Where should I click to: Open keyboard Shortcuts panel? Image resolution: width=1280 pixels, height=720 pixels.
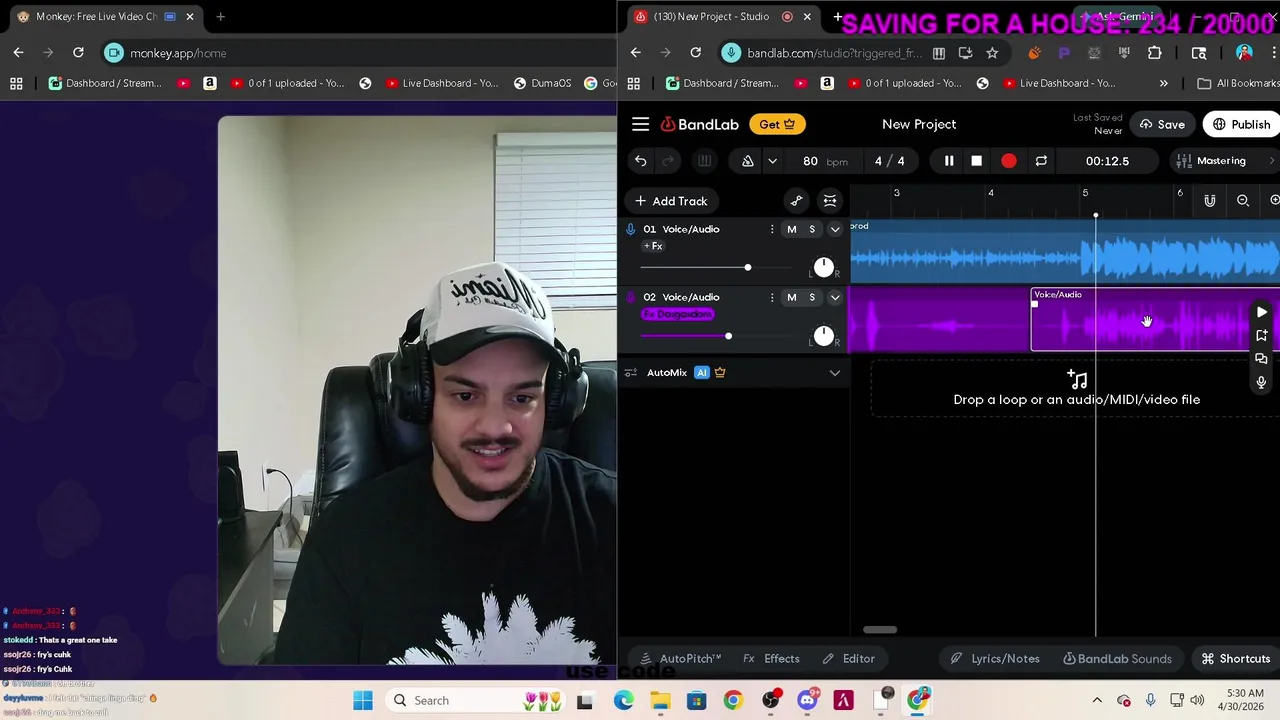point(1236,659)
